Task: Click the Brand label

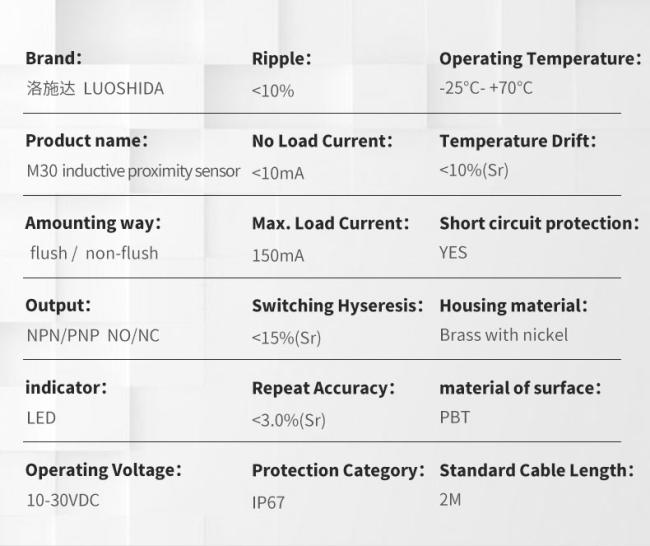Action: 53,58
